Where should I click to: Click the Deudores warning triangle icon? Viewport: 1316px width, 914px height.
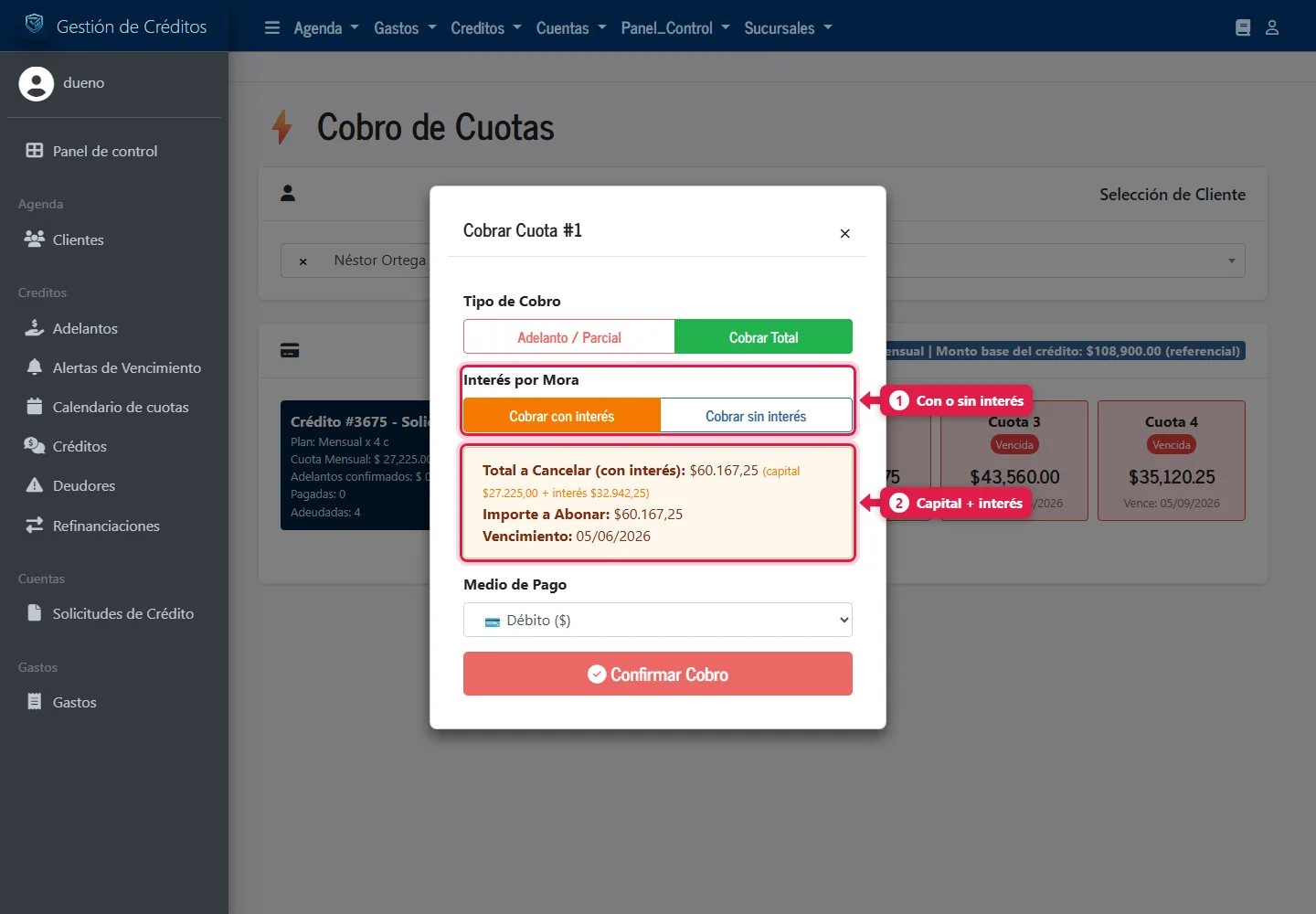[35, 485]
